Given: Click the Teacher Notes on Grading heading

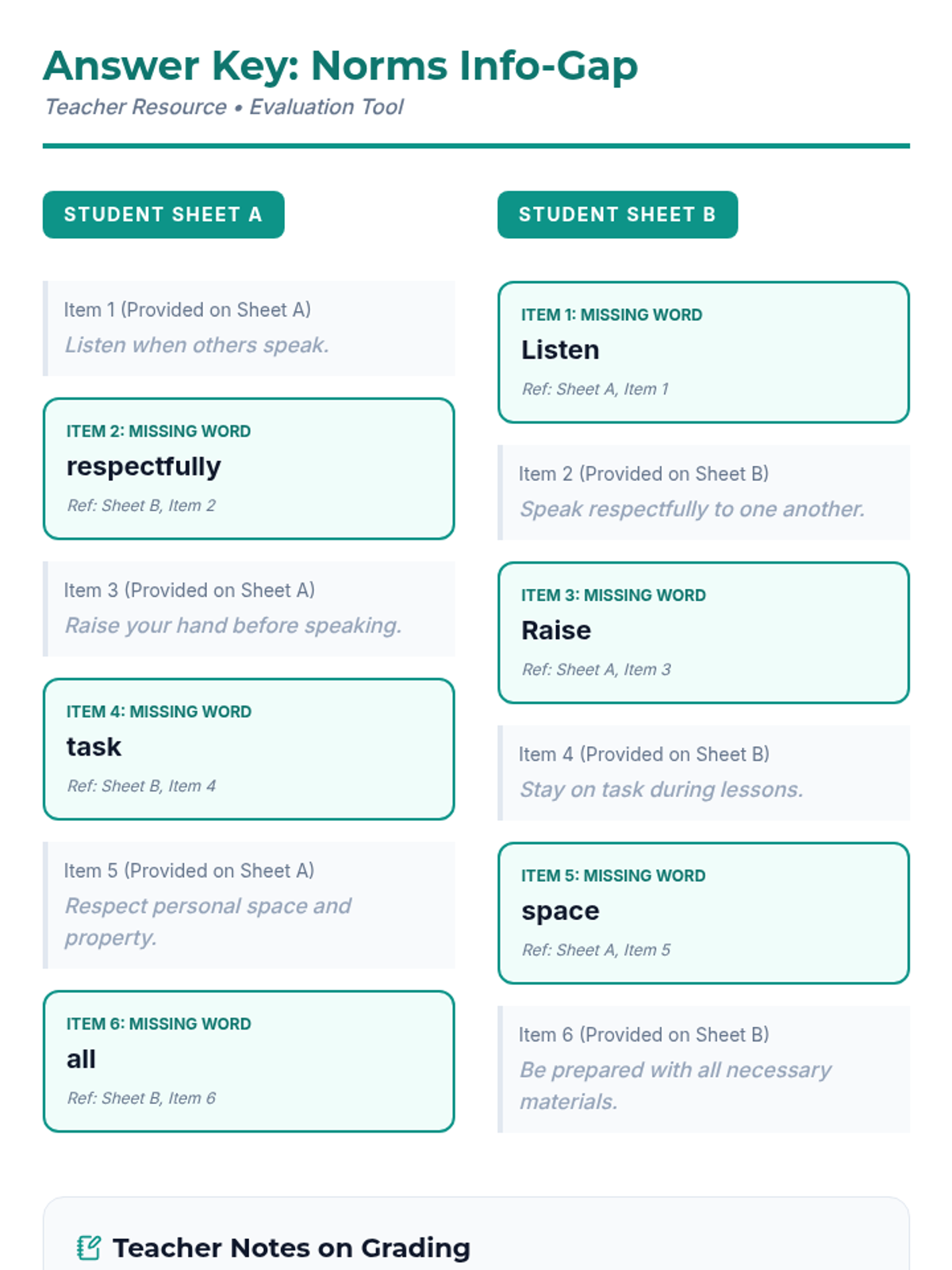Looking at the screenshot, I should point(291,1248).
